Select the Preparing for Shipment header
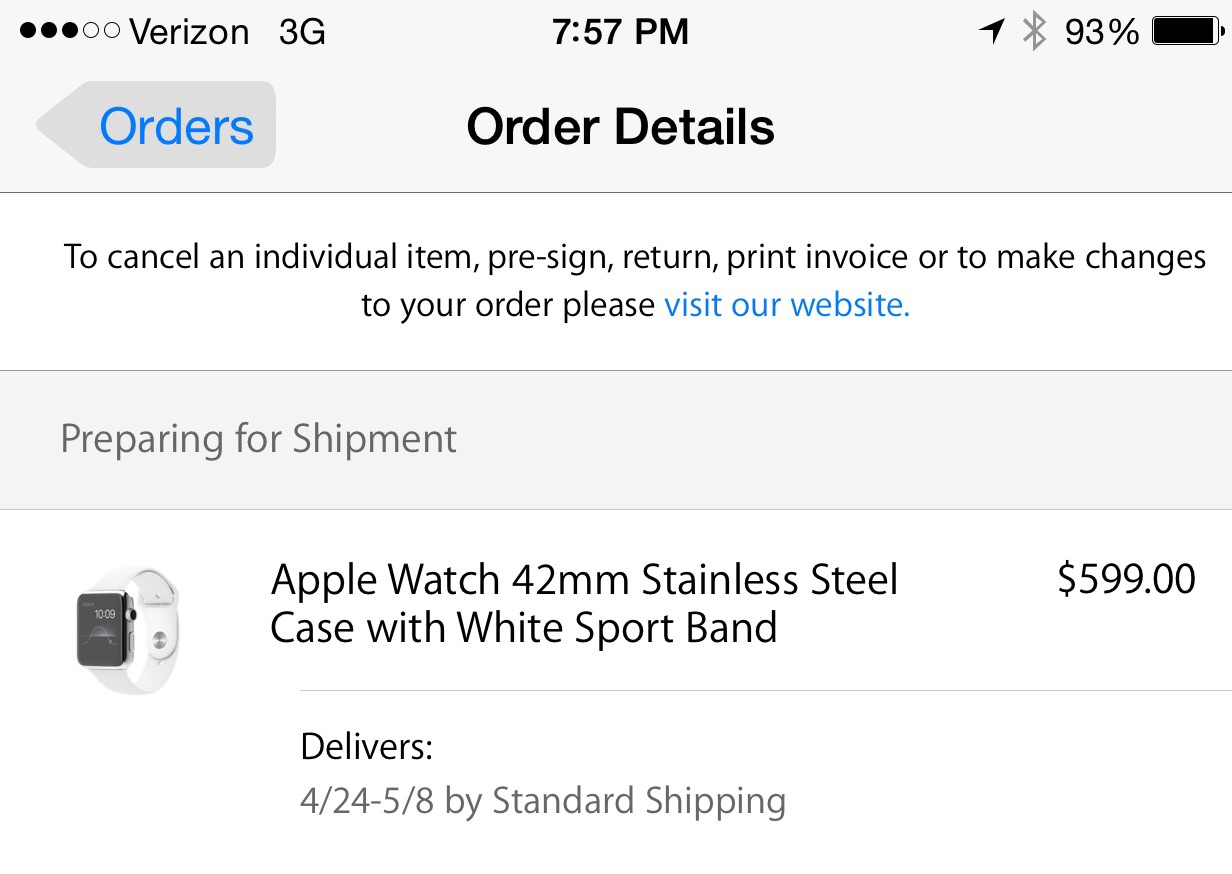Viewport: 1232px width, 874px height. coord(259,439)
